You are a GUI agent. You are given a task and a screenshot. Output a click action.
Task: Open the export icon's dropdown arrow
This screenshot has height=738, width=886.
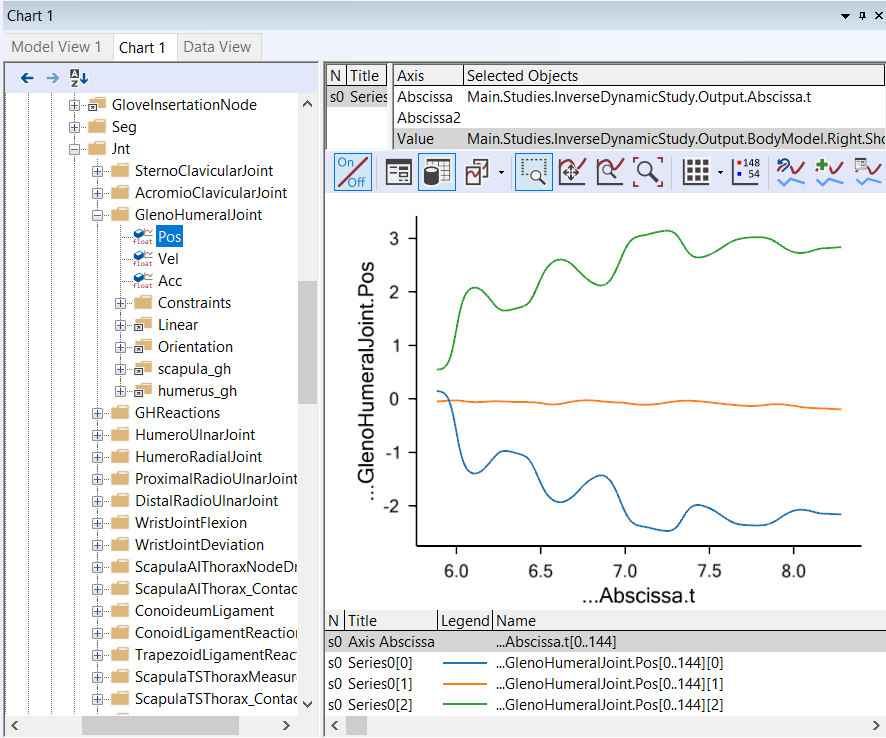(501, 172)
